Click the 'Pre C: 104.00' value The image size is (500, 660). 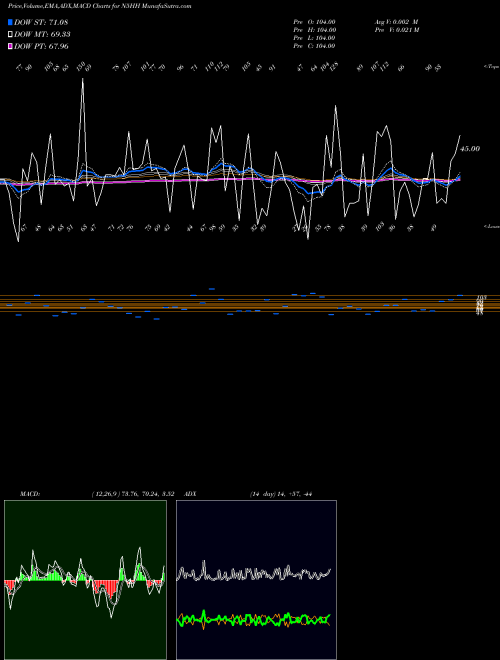314,45
